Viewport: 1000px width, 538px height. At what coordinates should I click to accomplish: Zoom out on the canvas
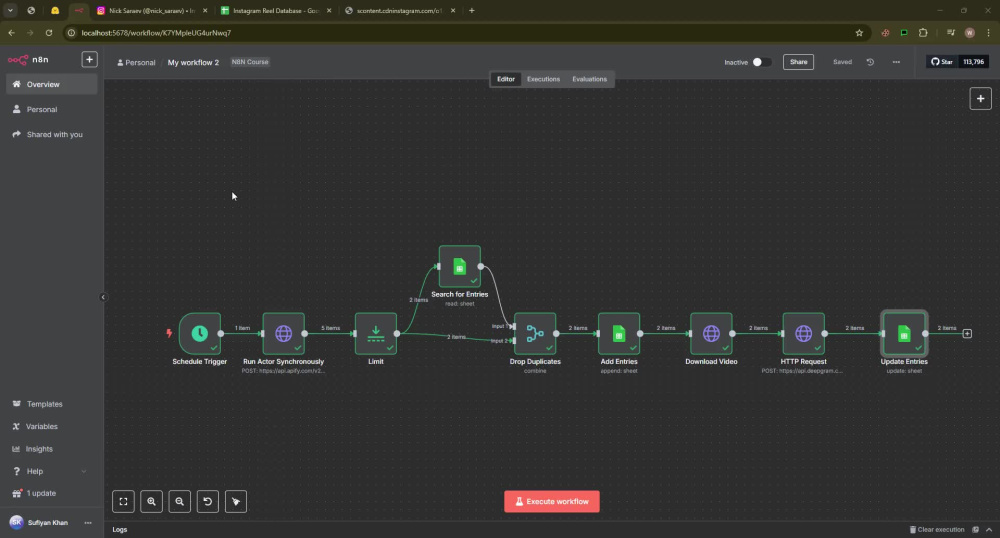[x=179, y=502]
